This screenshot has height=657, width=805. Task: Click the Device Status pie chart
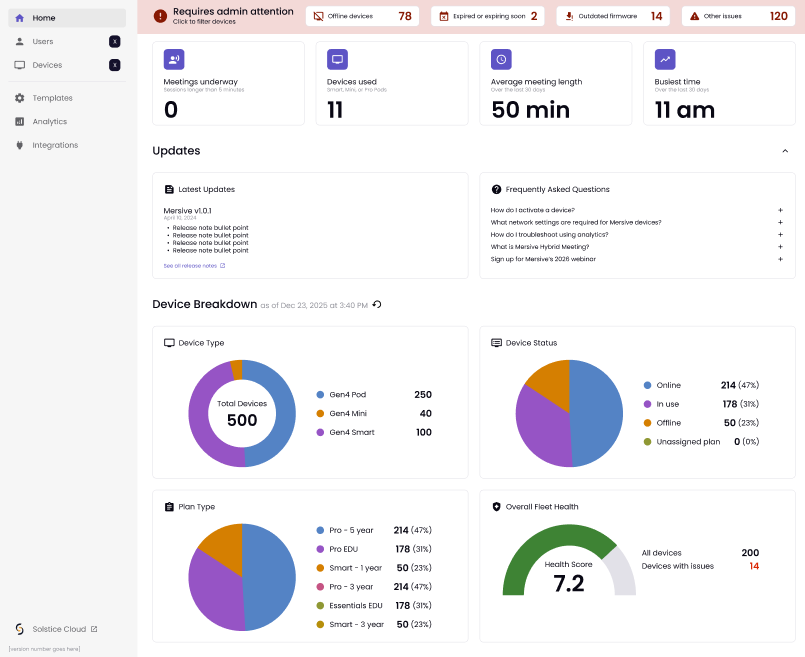coord(569,414)
